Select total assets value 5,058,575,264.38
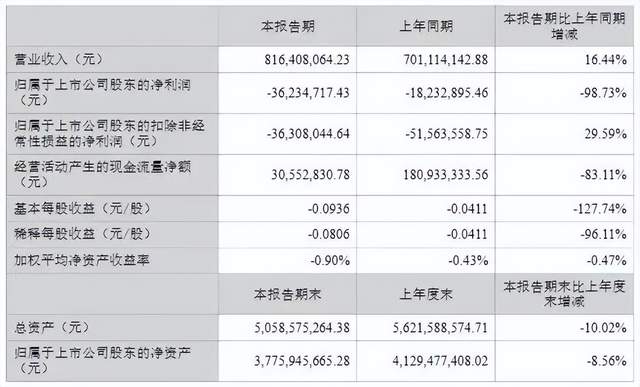This screenshot has width=640, height=387. (302, 328)
